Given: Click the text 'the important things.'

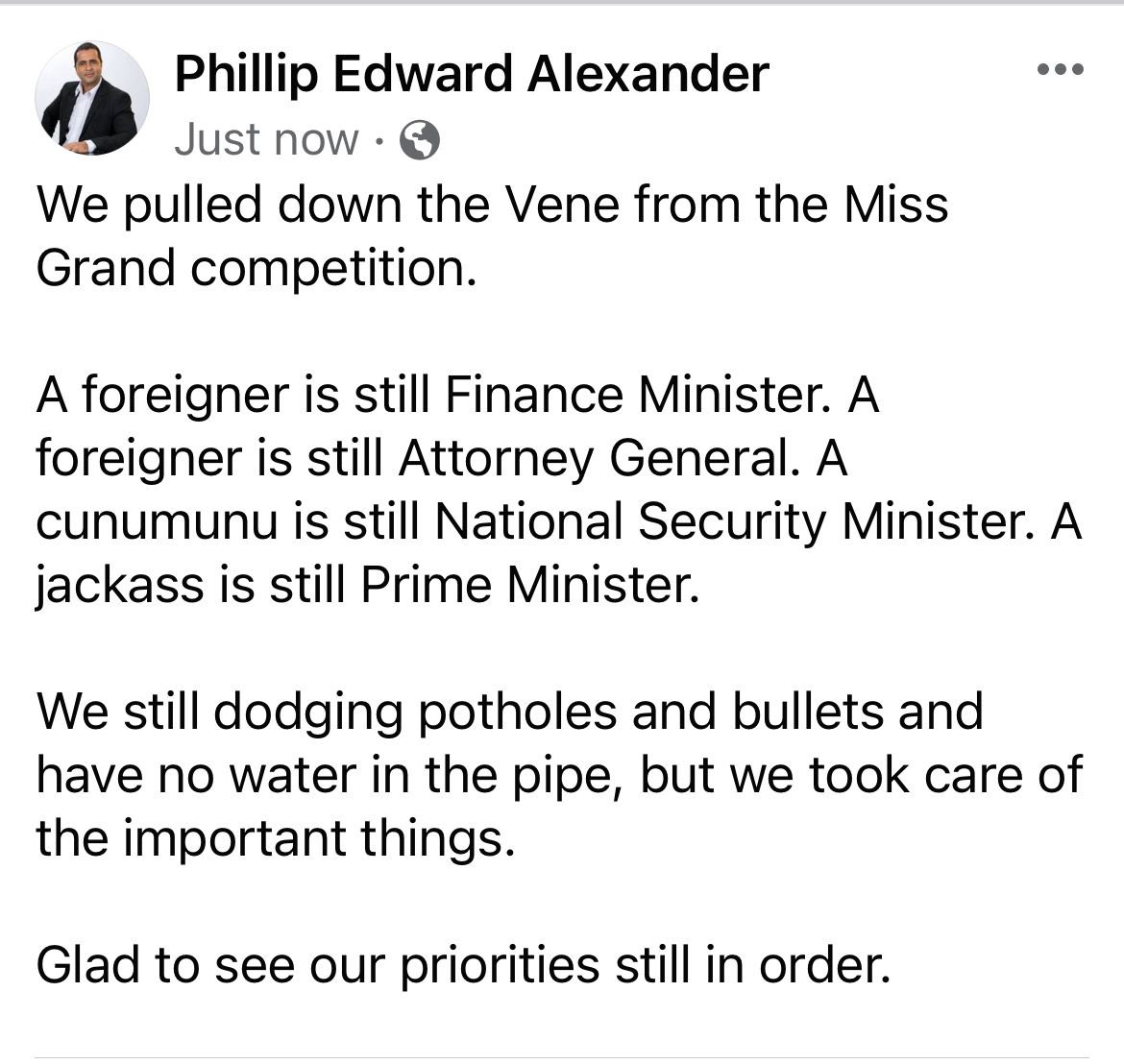Looking at the screenshot, I should pyautogui.click(x=276, y=838).
